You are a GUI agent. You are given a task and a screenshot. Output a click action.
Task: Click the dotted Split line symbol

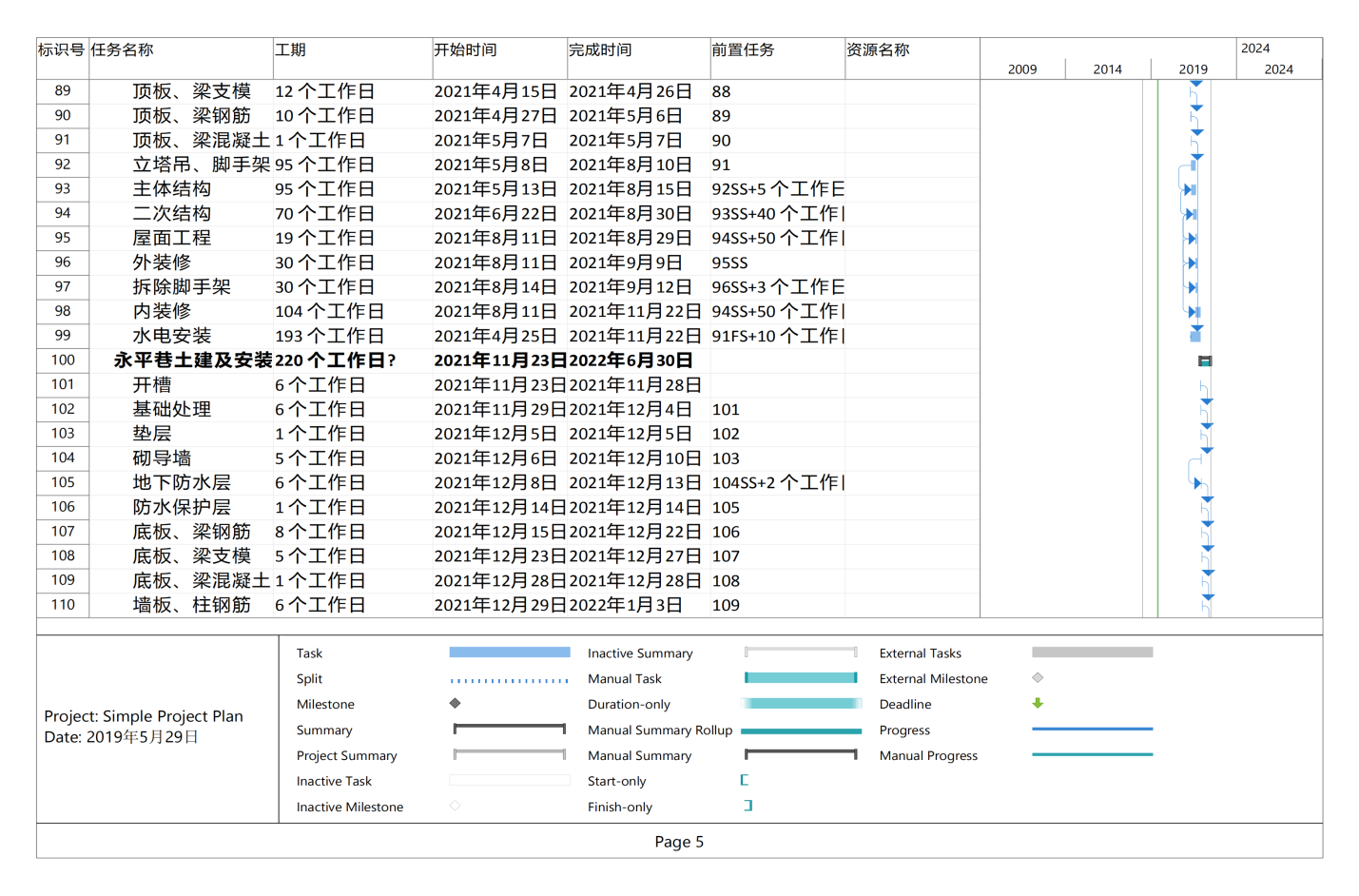[509, 680]
